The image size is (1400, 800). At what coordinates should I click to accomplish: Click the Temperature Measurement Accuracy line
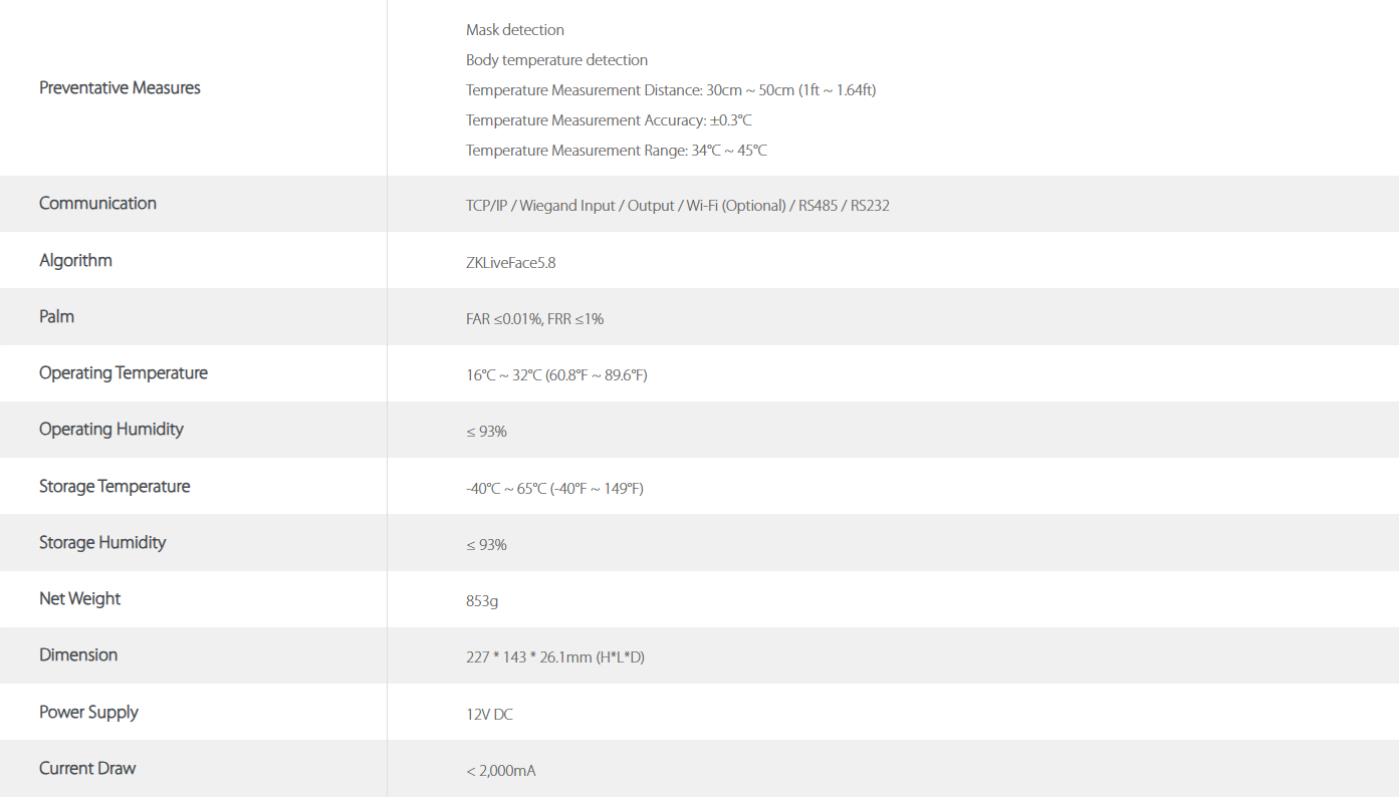click(x=608, y=121)
